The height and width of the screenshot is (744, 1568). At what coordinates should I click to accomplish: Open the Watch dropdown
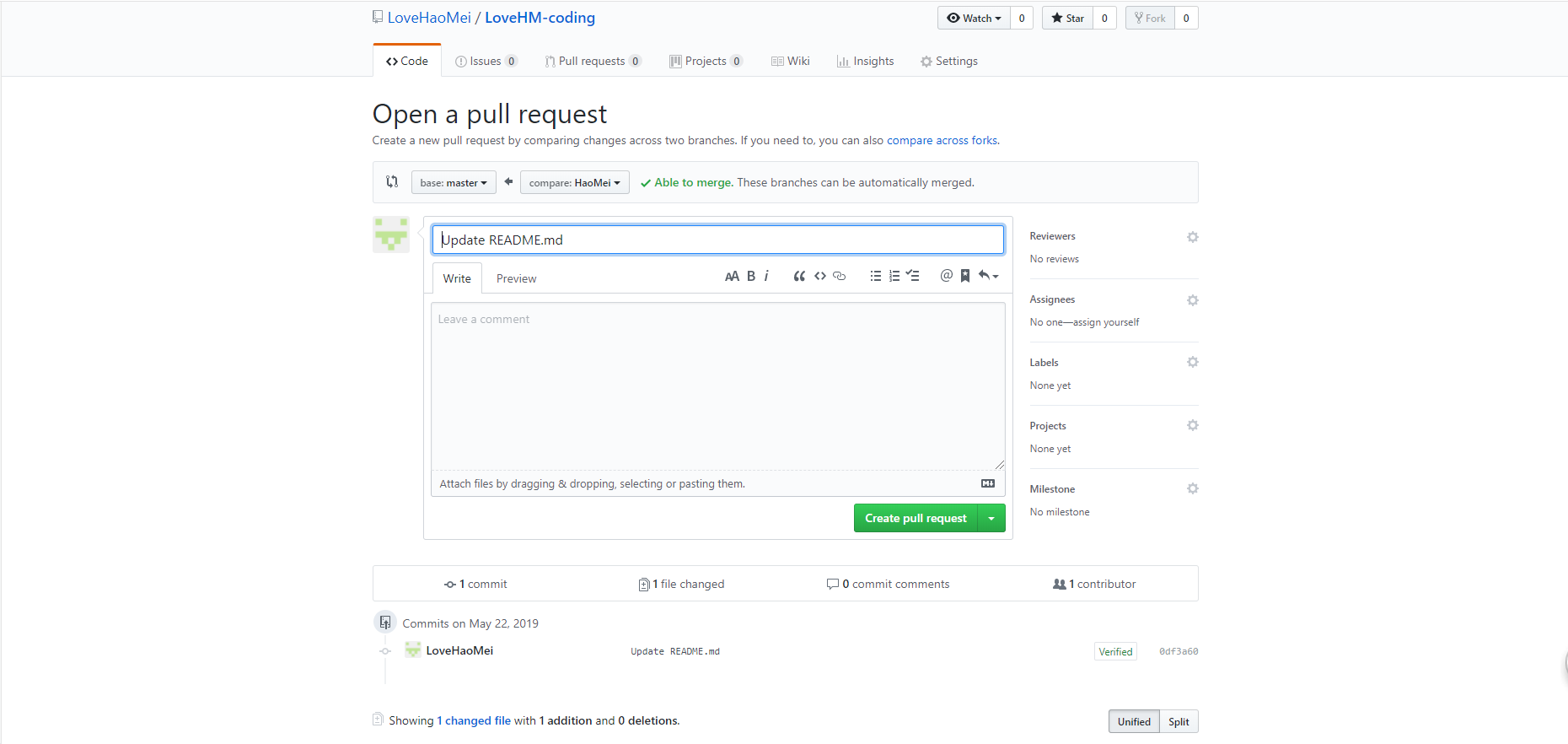[974, 18]
